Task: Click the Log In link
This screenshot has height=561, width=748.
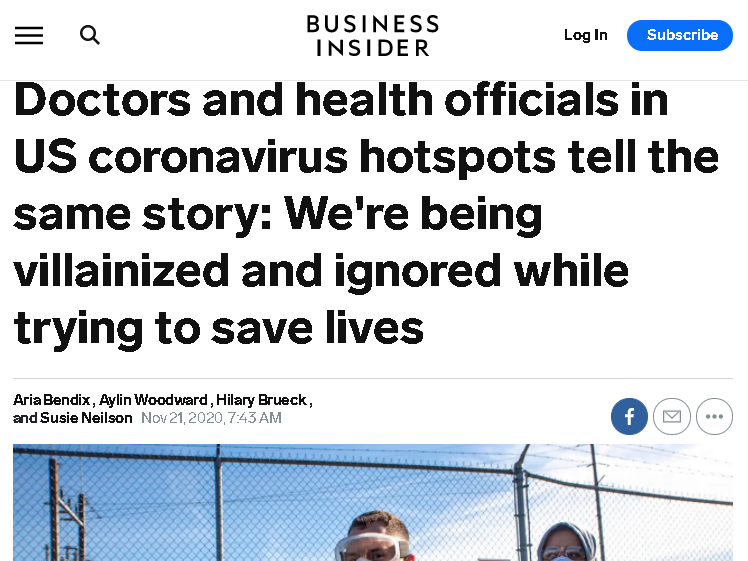Action: pos(585,35)
